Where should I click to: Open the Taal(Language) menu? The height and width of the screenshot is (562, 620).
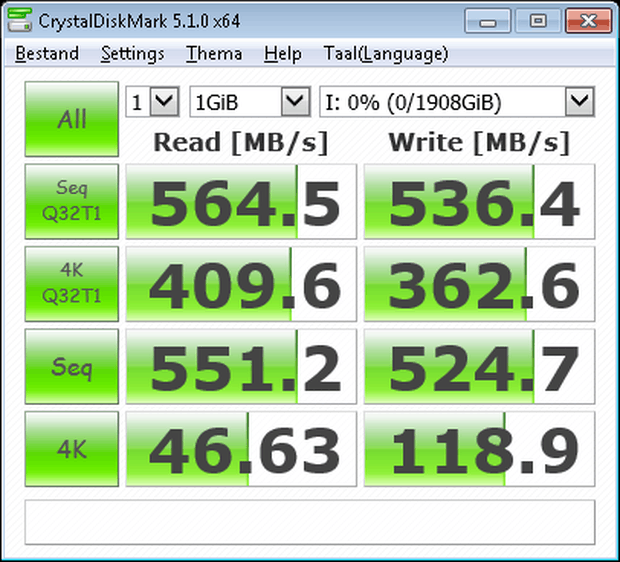click(386, 54)
